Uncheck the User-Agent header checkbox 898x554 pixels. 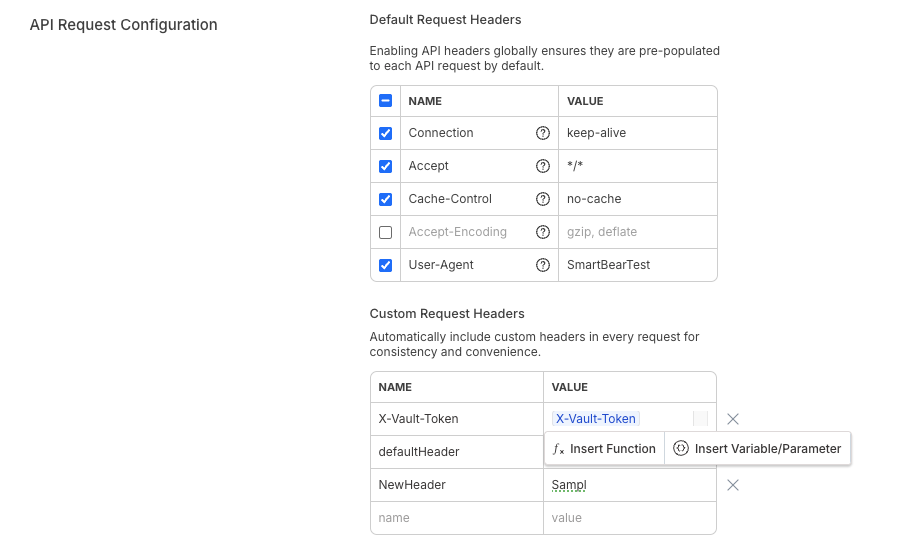click(386, 265)
